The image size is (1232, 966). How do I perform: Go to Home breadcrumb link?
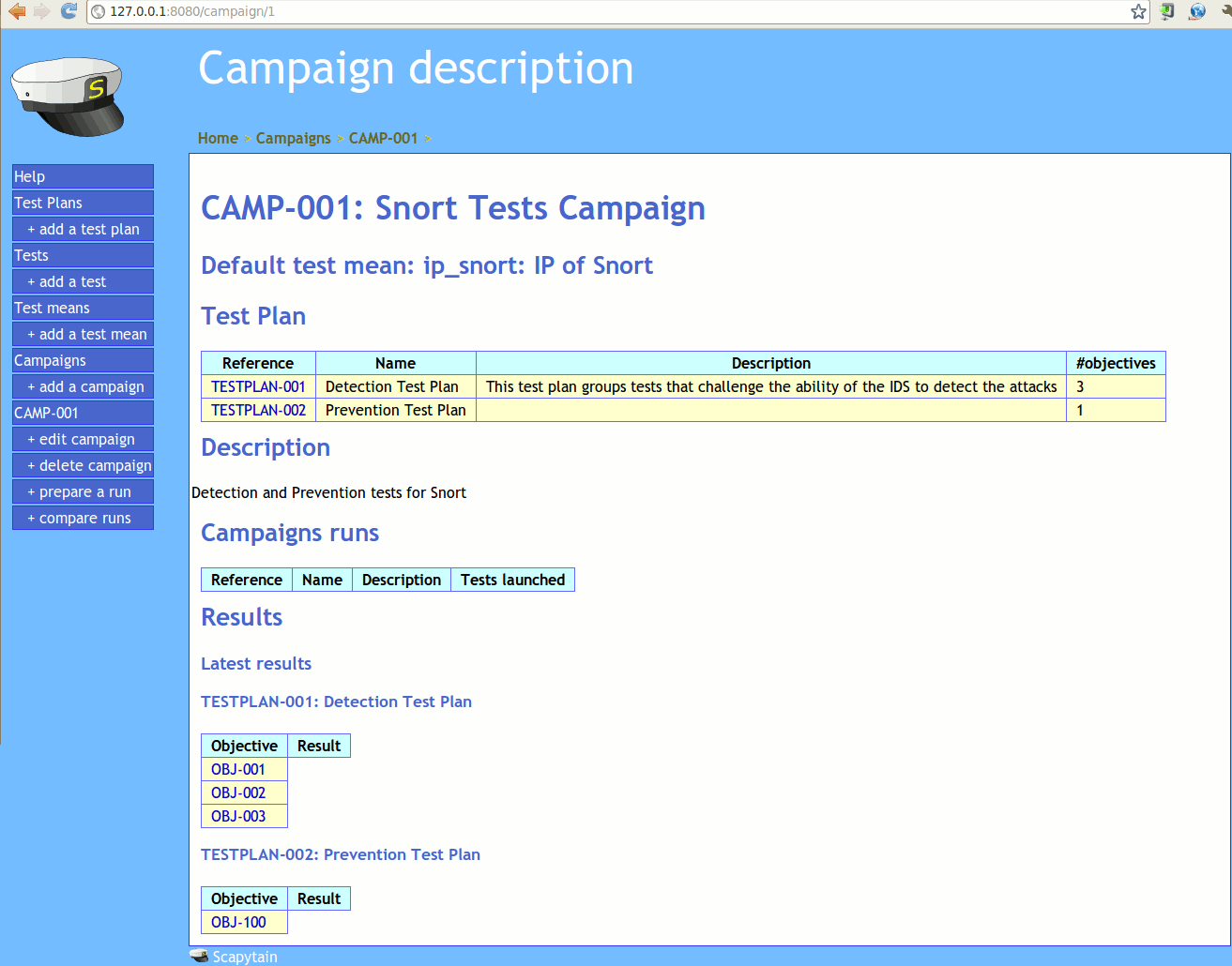tap(218, 138)
